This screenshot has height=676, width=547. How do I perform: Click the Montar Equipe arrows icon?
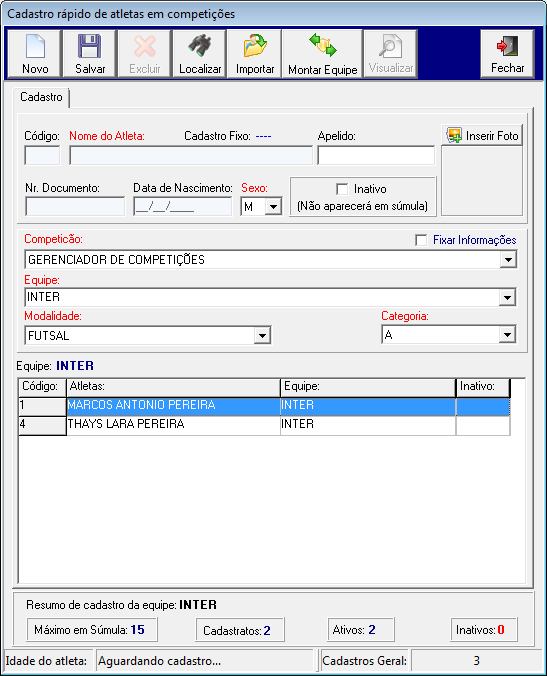322,45
